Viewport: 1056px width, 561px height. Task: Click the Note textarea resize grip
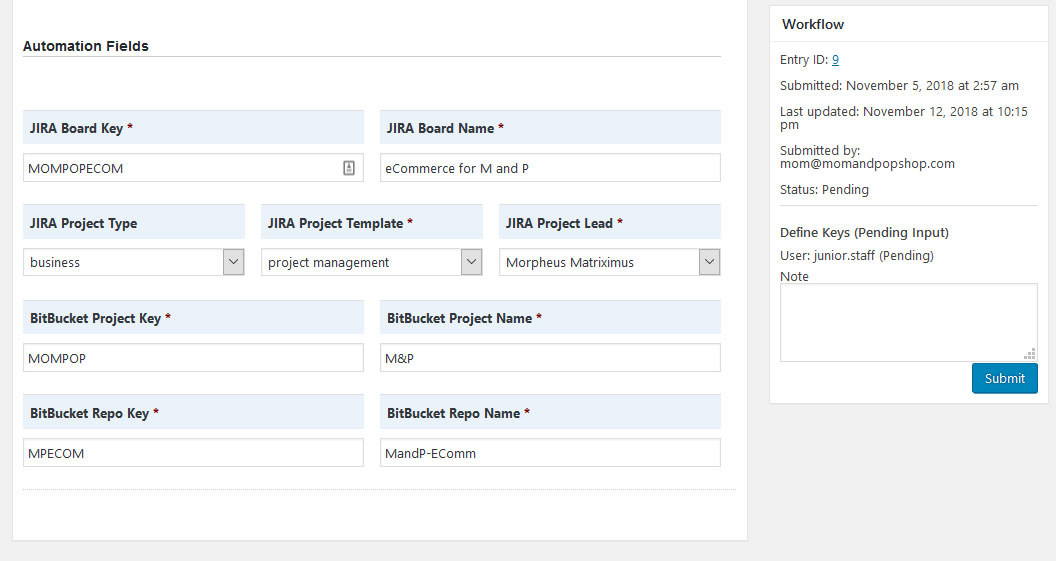point(1030,354)
